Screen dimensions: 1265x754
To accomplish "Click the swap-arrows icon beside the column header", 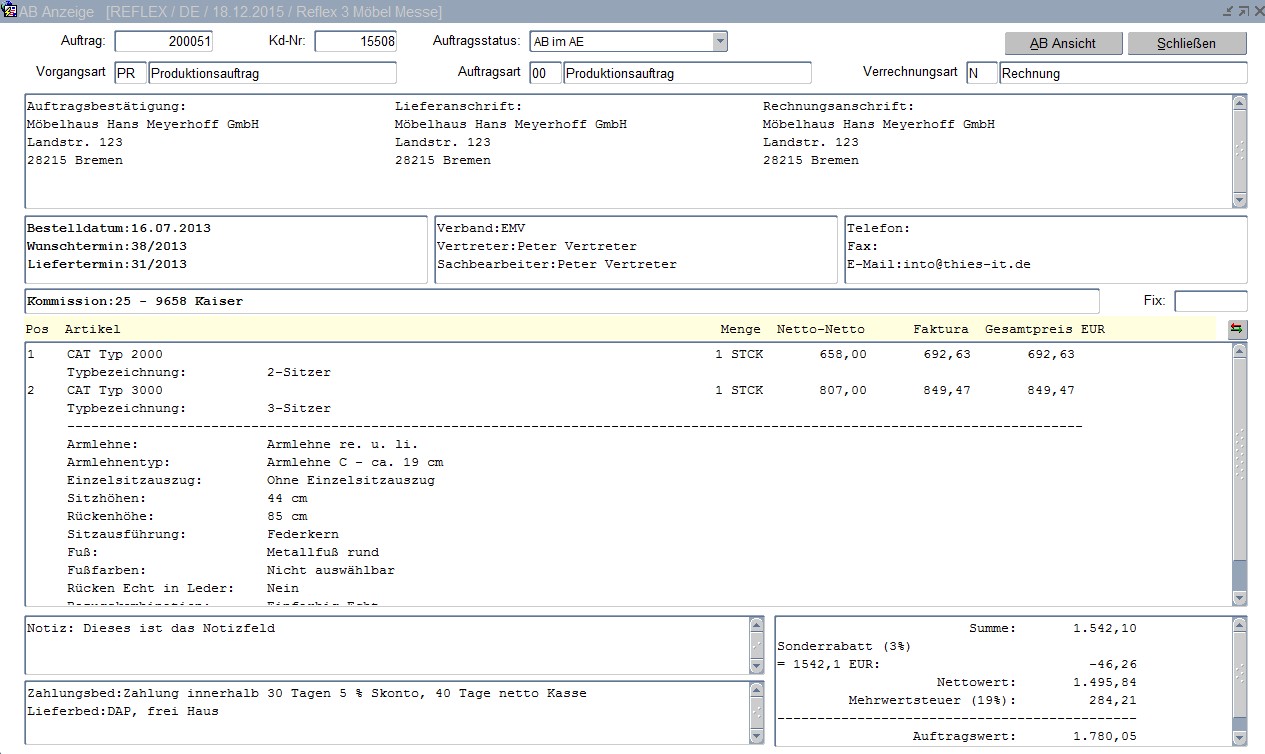I will point(1238,329).
